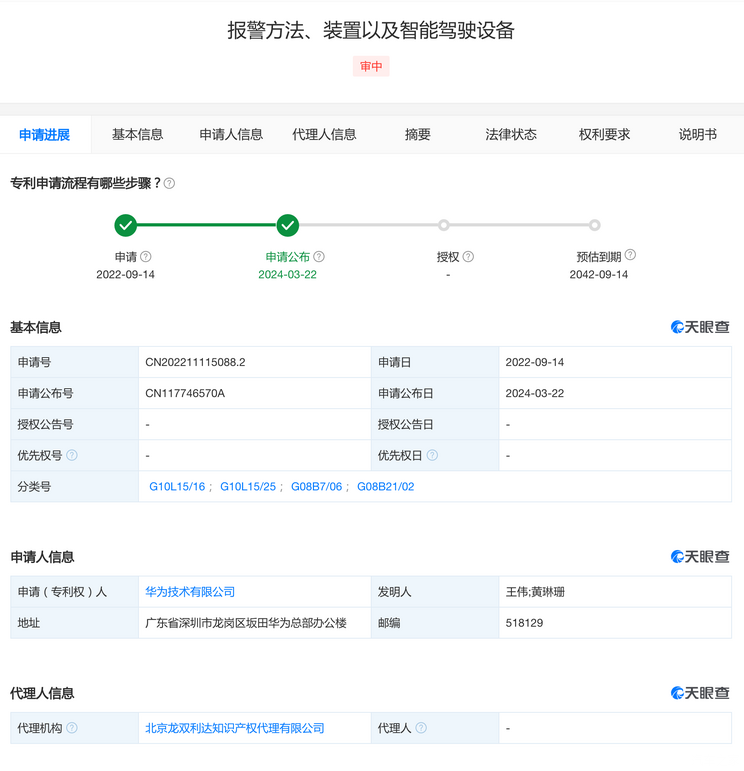Image resolution: width=744 pixels, height=771 pixels.
Task: Click the 天眼查 logo in 基本信息 section
Action: (x=700, y=327)
